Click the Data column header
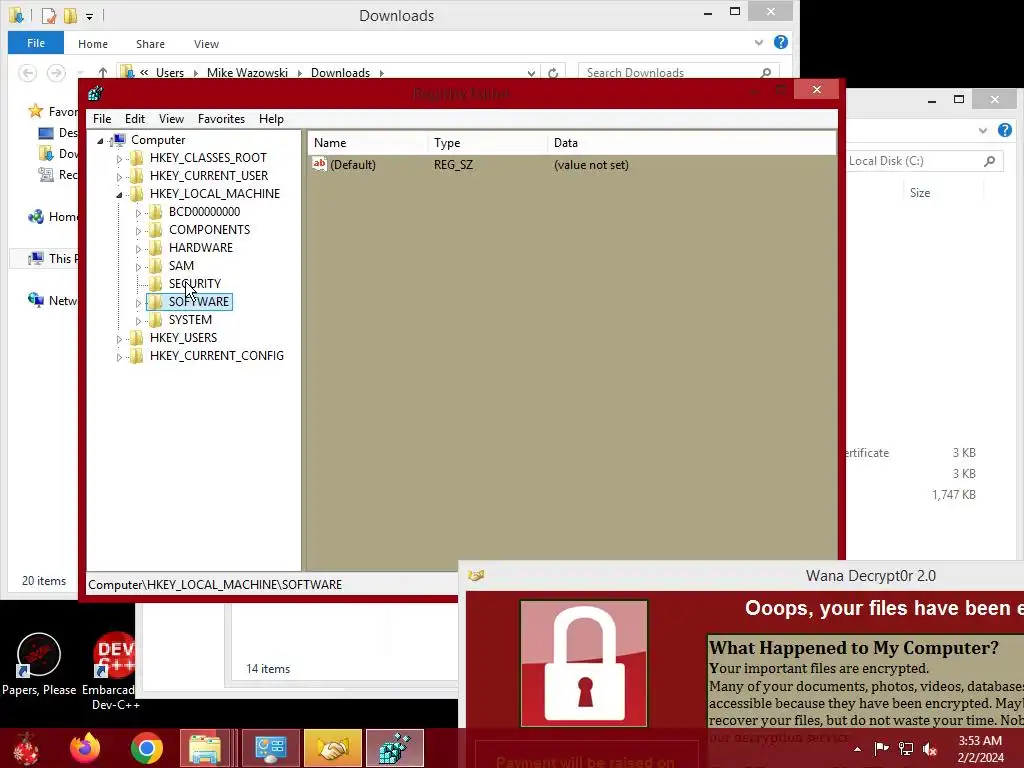 692,142
